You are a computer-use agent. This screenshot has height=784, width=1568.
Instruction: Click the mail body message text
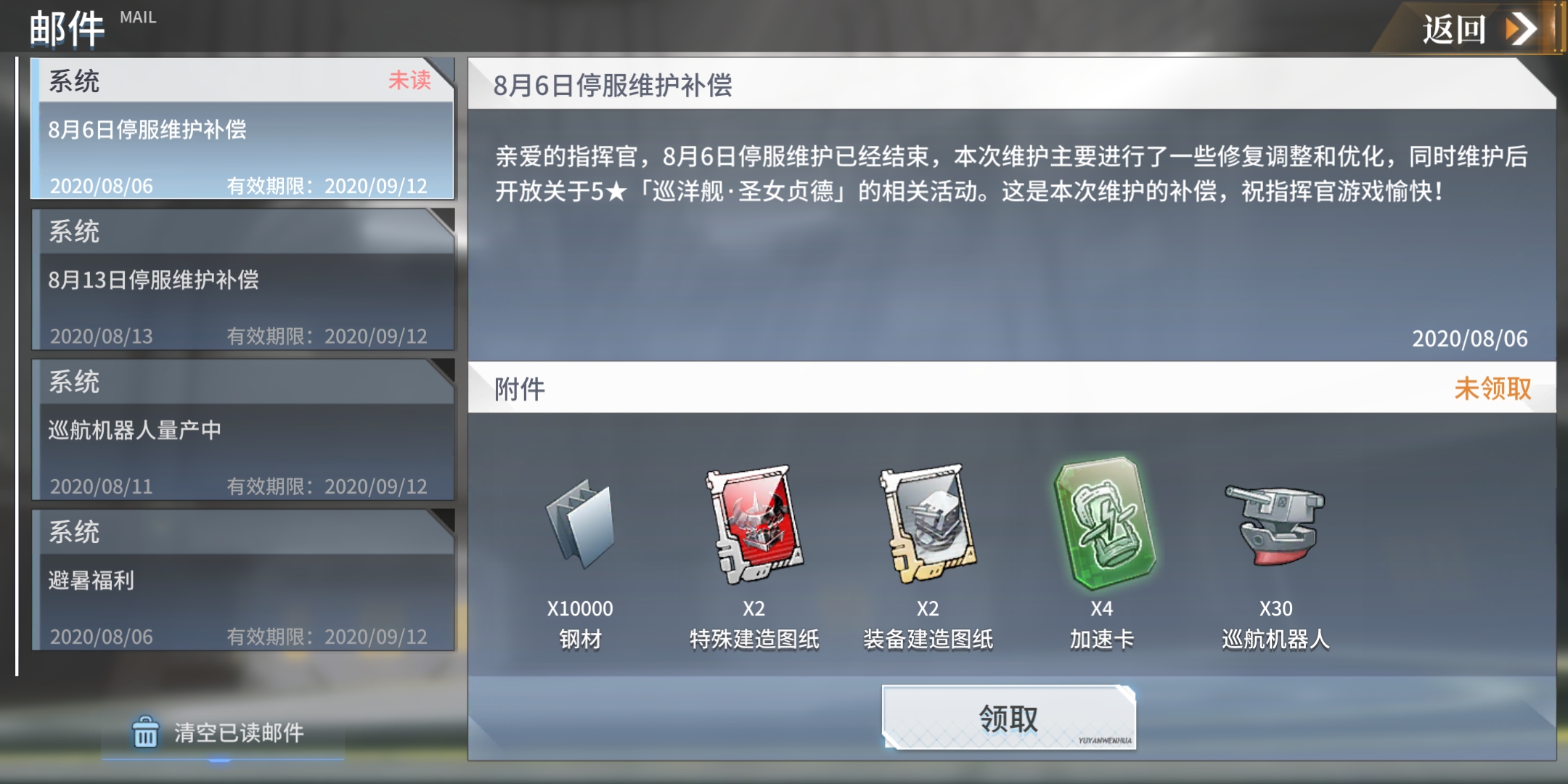1012,173
